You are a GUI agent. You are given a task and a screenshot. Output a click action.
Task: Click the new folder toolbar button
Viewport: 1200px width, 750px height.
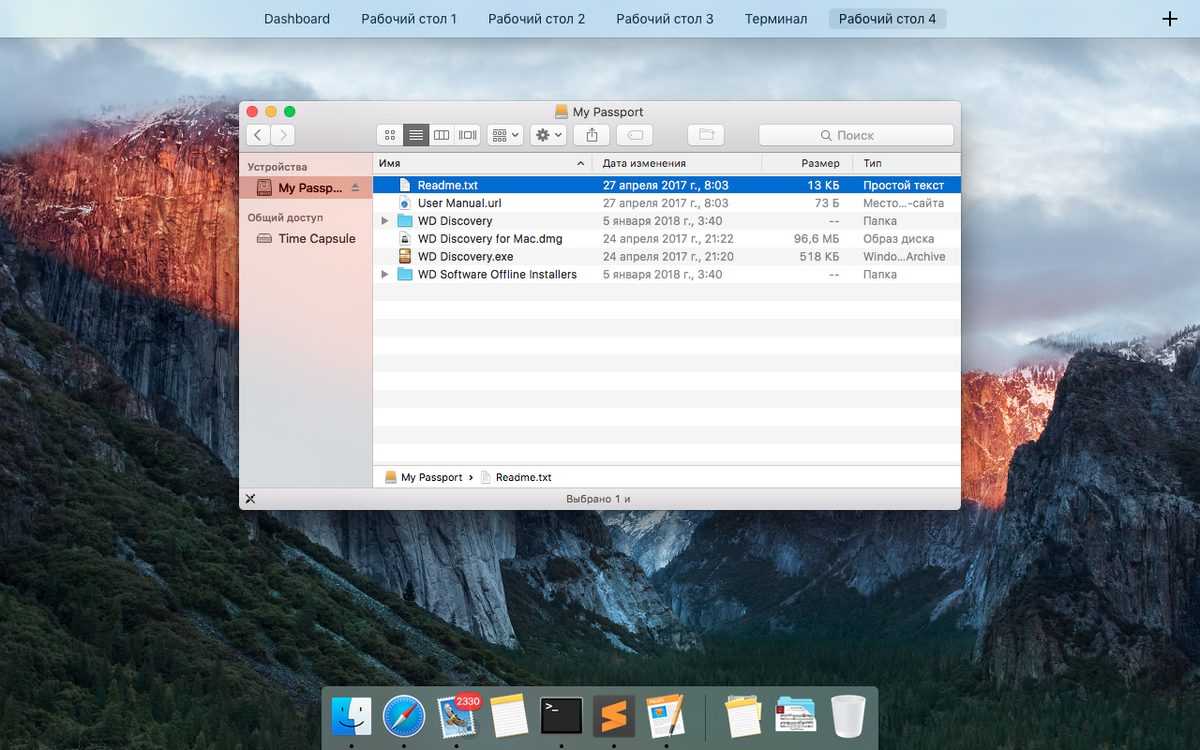pos(706,135)
